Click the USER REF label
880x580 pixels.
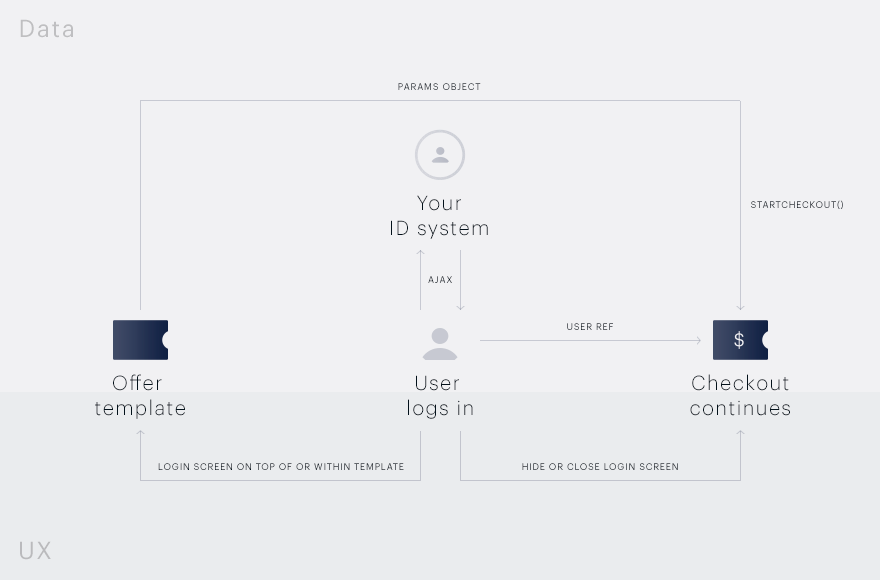[x=590, y=327]
